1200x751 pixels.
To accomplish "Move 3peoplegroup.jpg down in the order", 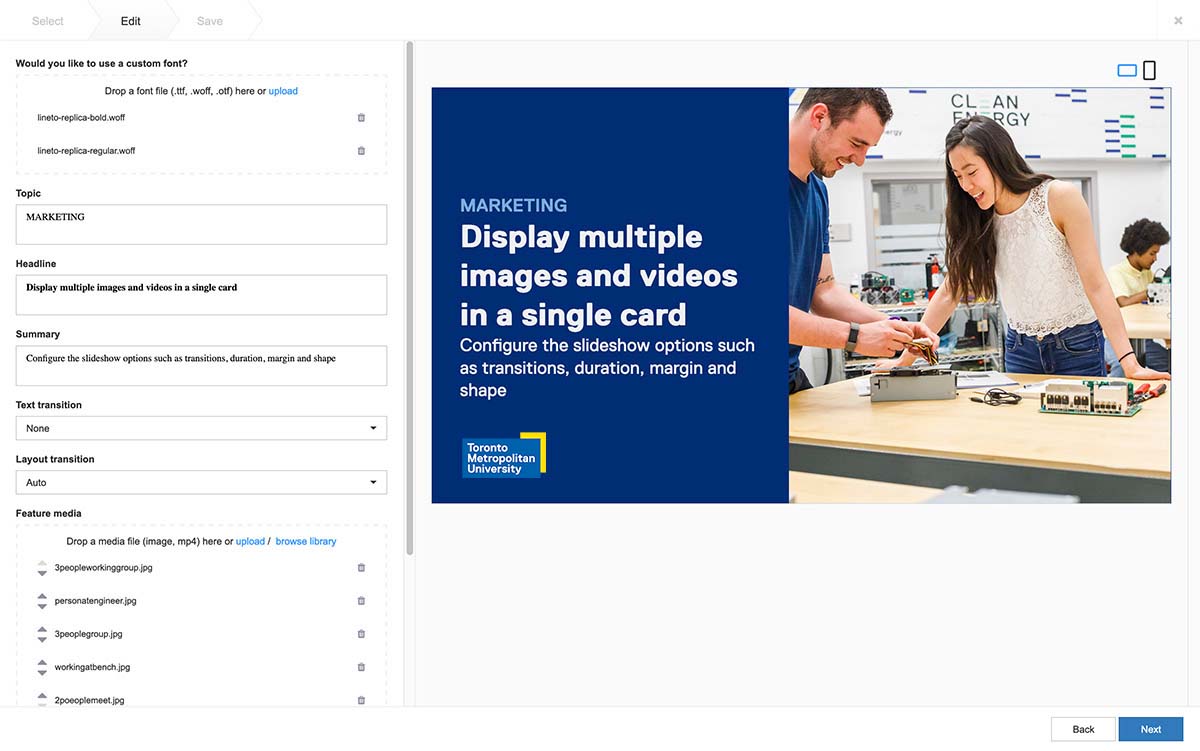I will coord(42,639).
